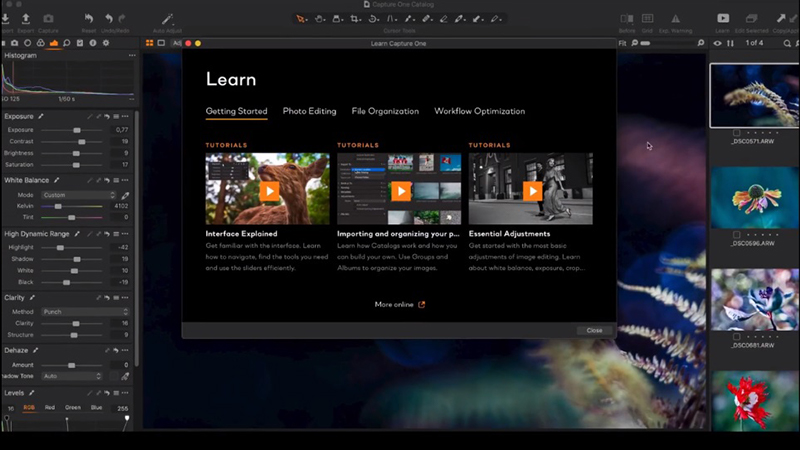Viewport: 800px width, 450px height.
Task: Open the Metadata info tool tab
Action: pyautogui.click(x=93, y=43)
